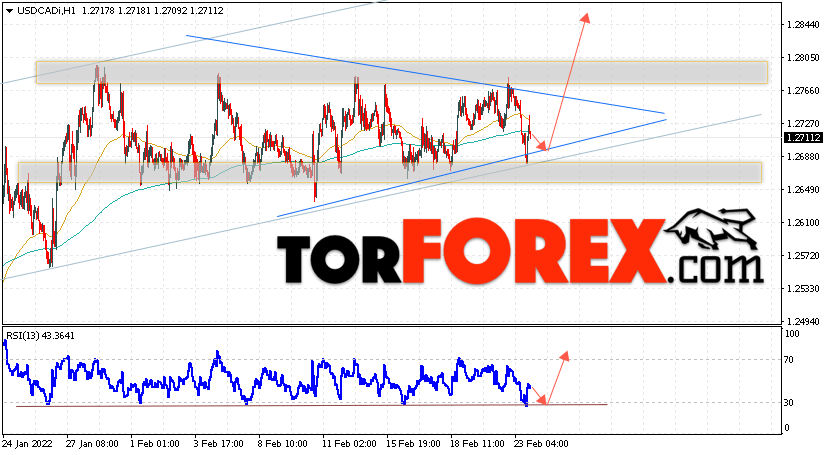The height and width of the screenshot is (455, 827).
Task: Select the horizontal RSI support line near 30
Action: pos(311,405)
